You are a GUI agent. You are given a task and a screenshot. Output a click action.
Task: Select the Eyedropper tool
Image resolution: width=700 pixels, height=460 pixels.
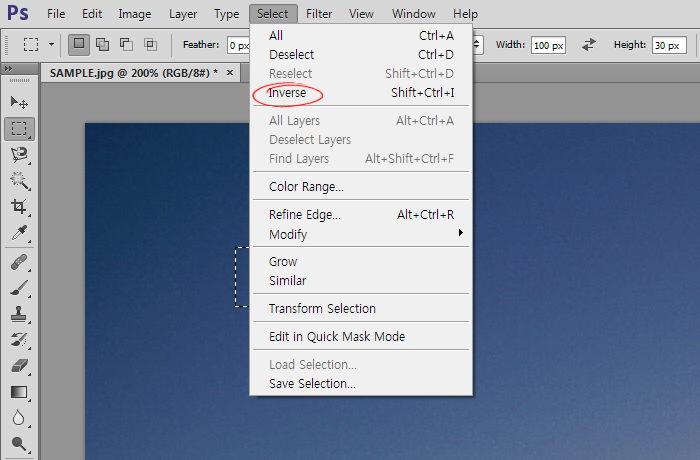pyautogui.click(x=19, y=233)
